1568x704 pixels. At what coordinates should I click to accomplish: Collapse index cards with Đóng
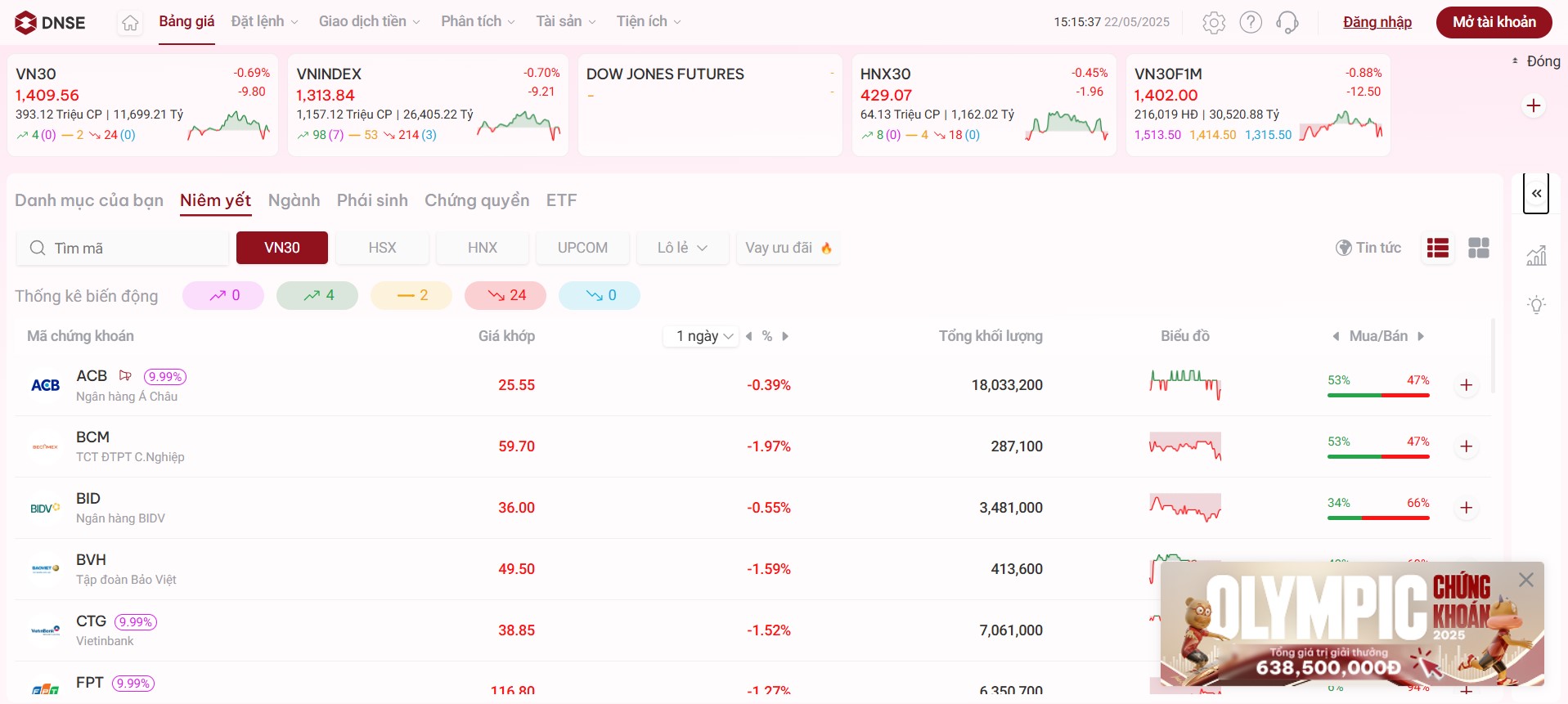(x=1535, y=61)
